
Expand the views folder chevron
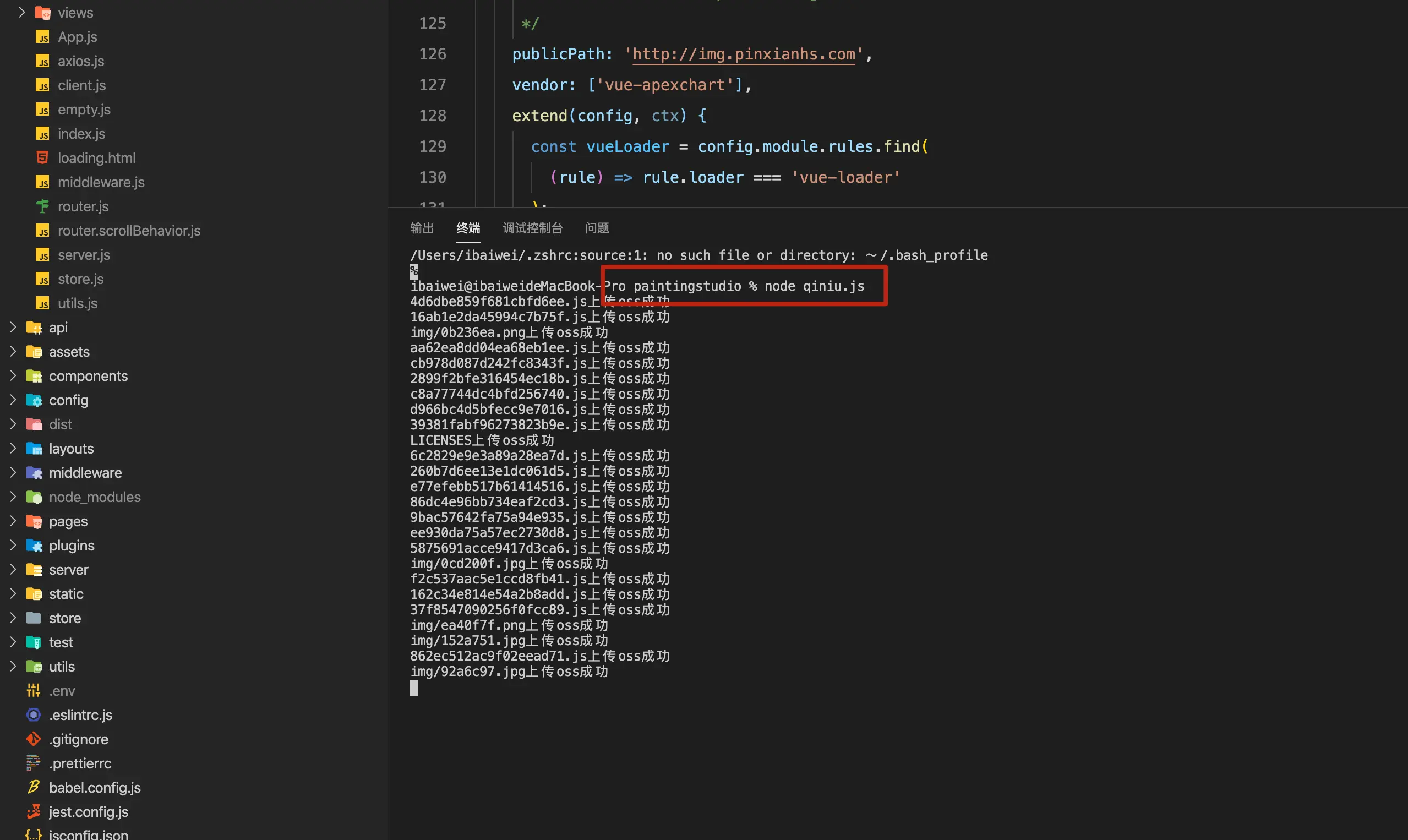pyautogui.click(x=21, y=12)
